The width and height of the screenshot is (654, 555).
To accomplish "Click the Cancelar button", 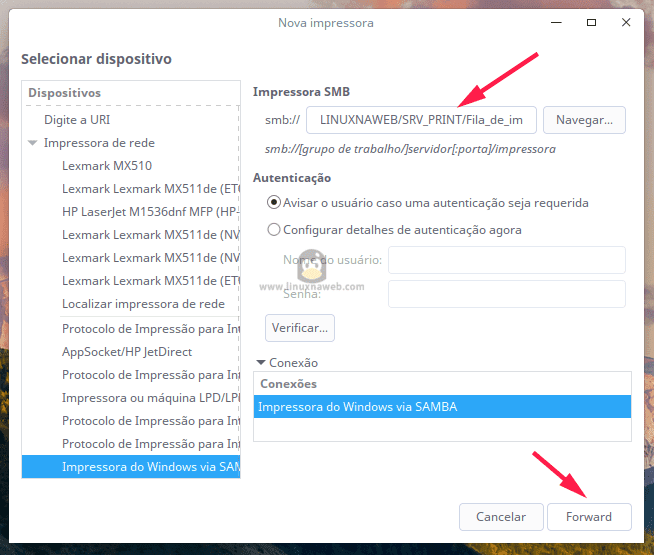I will [501, 517].
